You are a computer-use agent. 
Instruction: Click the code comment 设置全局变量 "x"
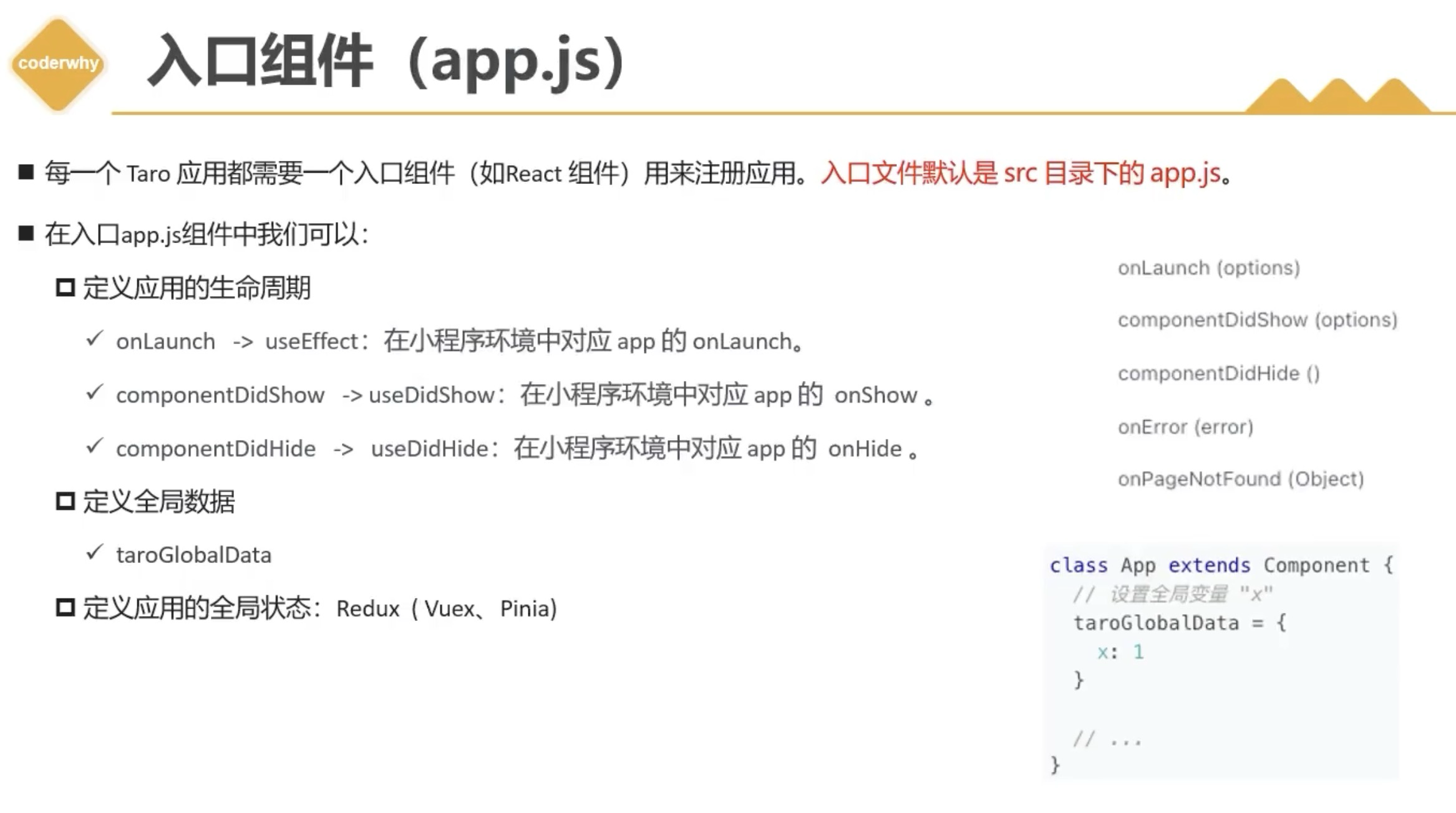[1173, 594]
